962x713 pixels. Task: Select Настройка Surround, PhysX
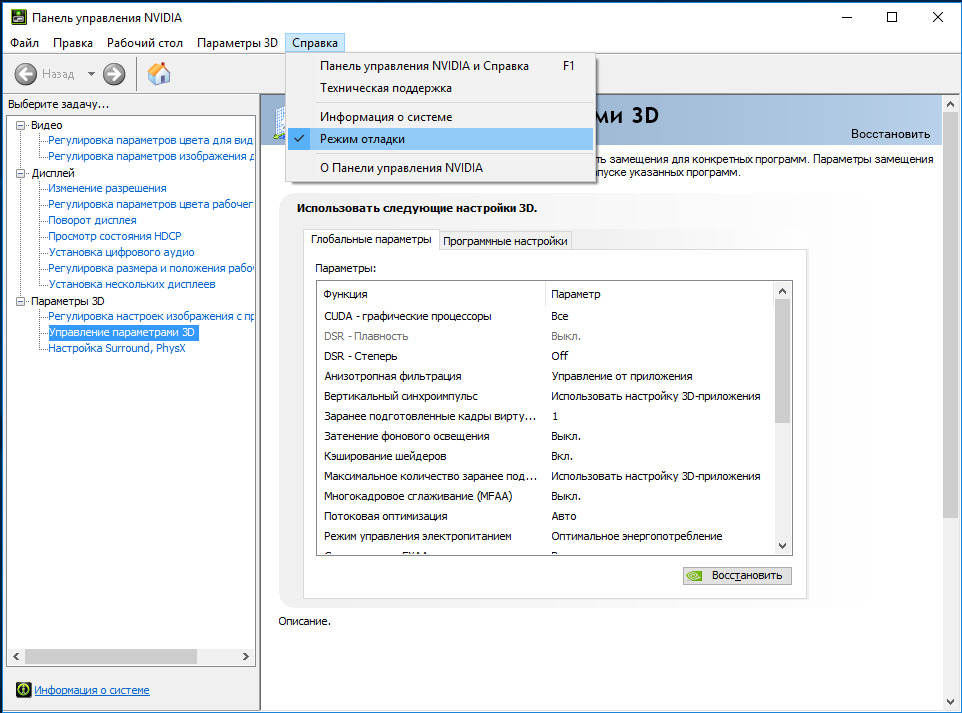[x=117, y=349]
